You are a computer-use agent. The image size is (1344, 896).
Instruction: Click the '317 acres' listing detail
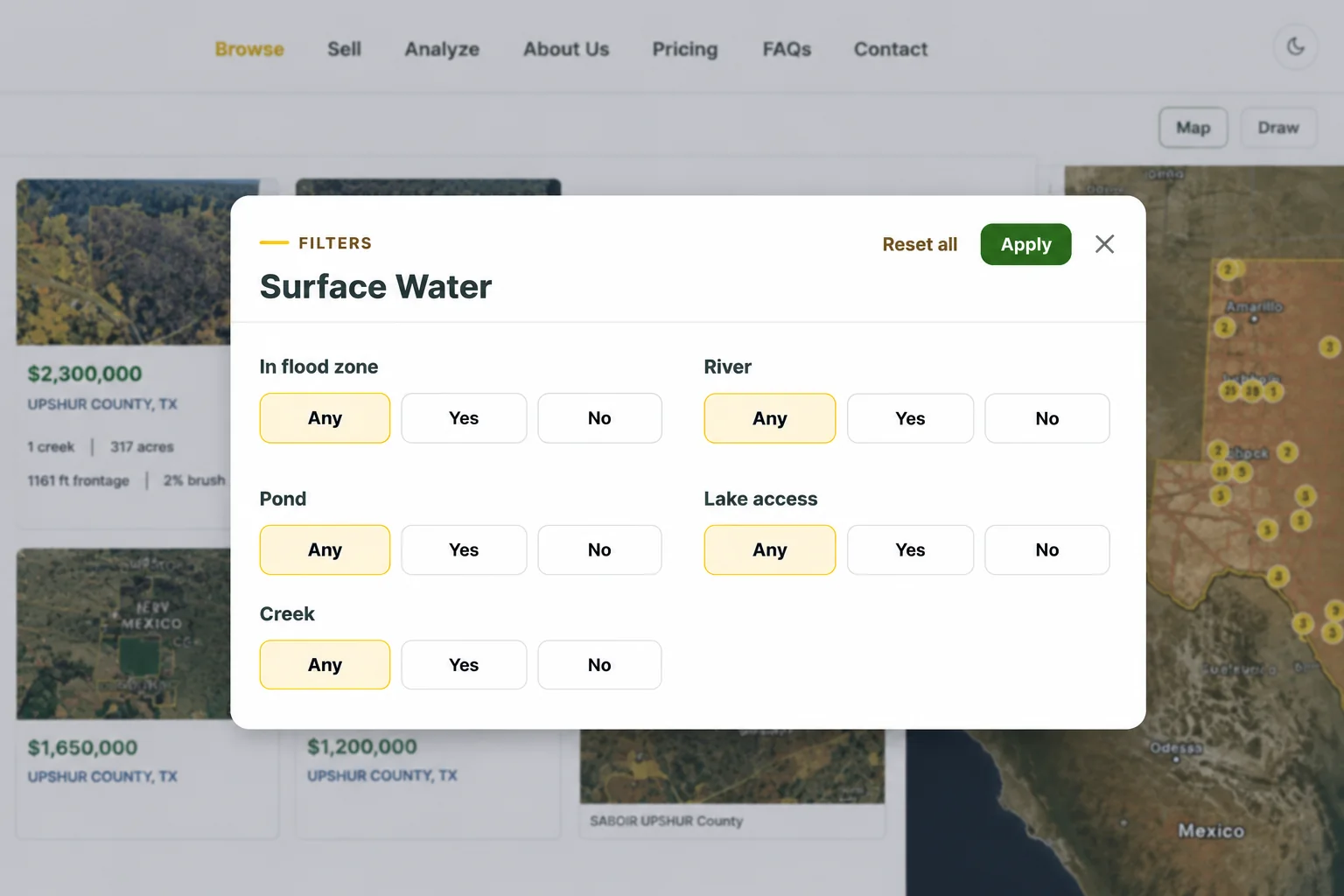142,447
